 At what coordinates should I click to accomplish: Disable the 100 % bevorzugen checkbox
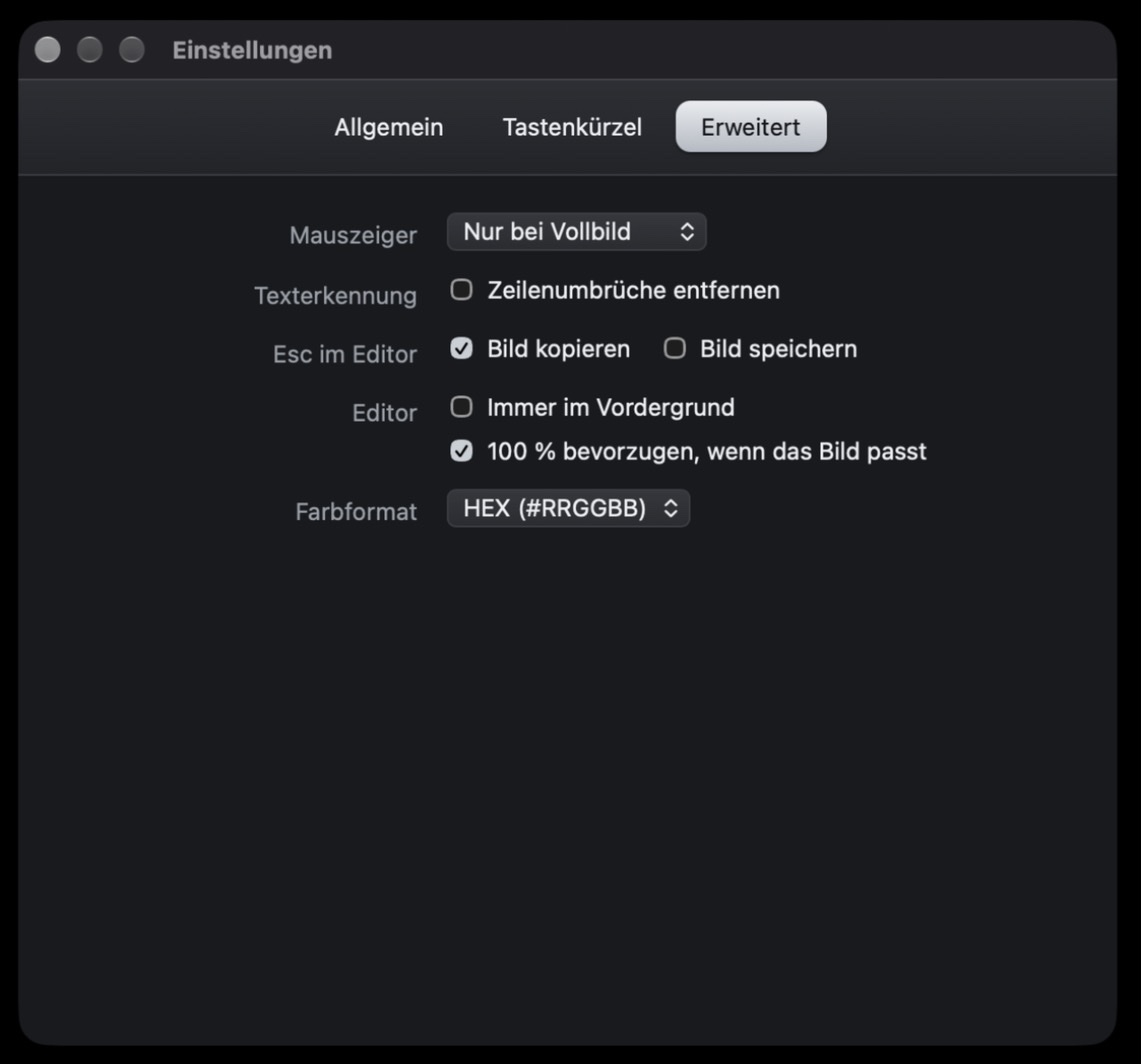461,452
